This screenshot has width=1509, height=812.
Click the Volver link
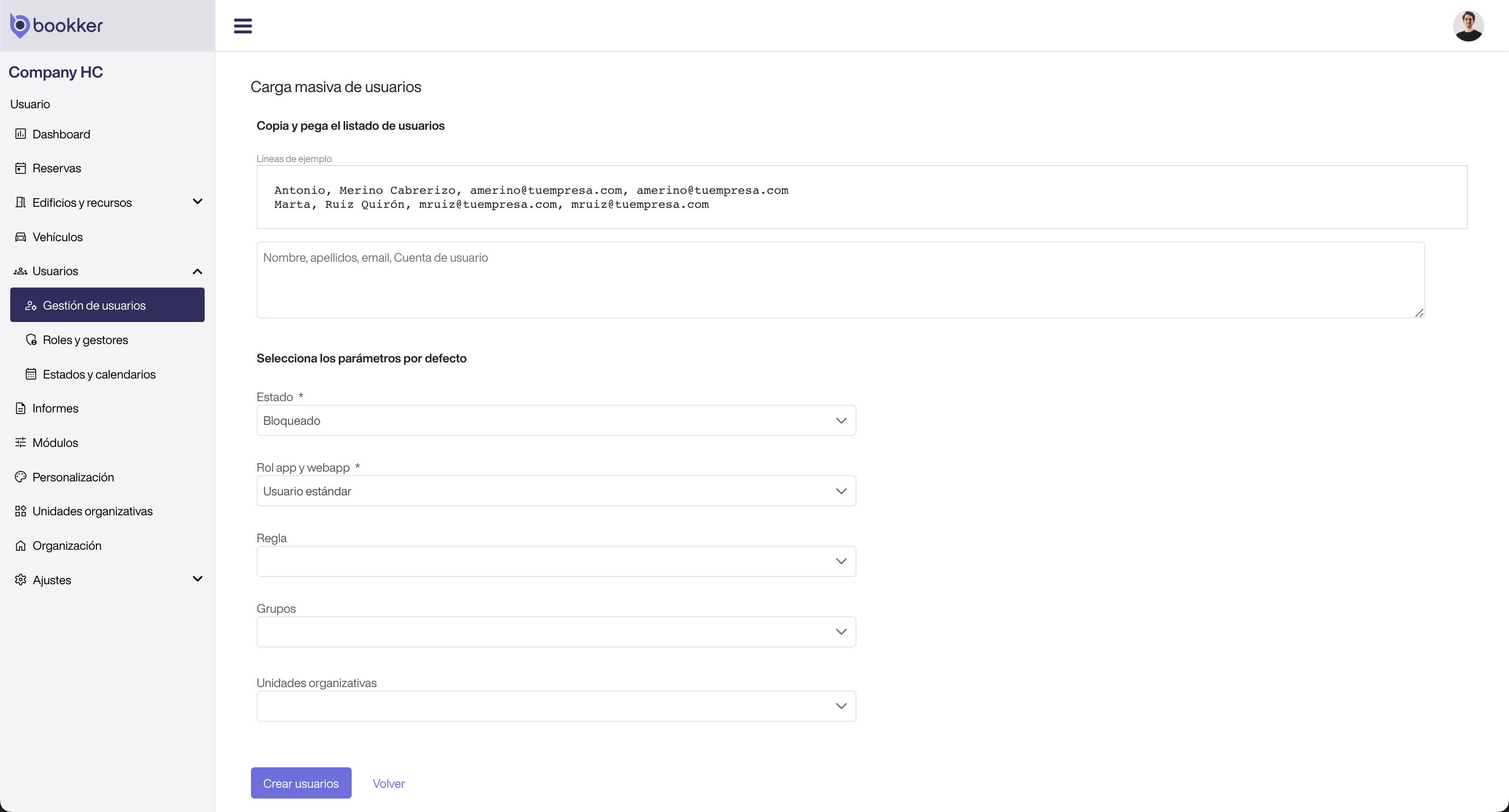click(388, 783)
